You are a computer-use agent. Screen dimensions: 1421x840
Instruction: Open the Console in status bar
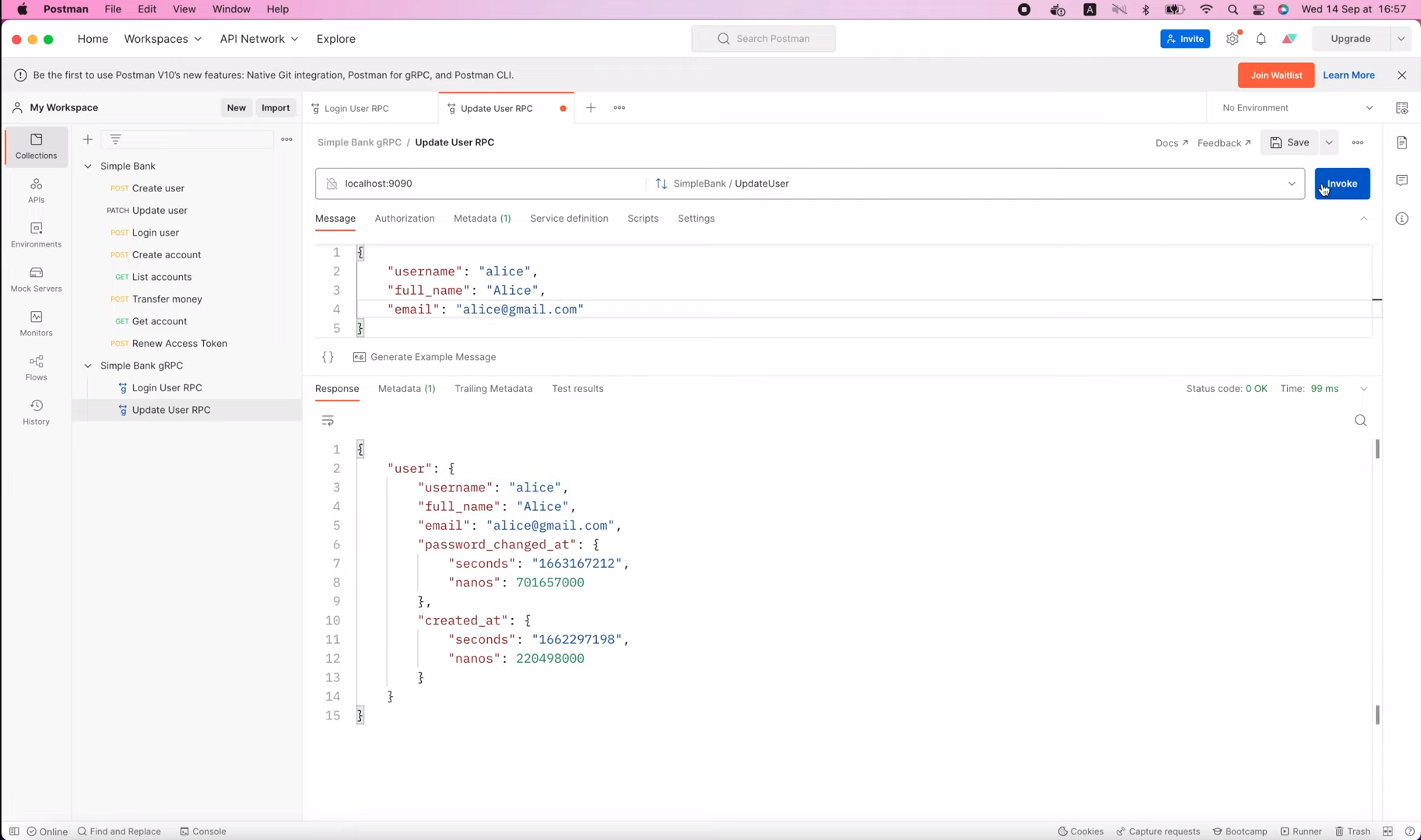tap(203, 831)
